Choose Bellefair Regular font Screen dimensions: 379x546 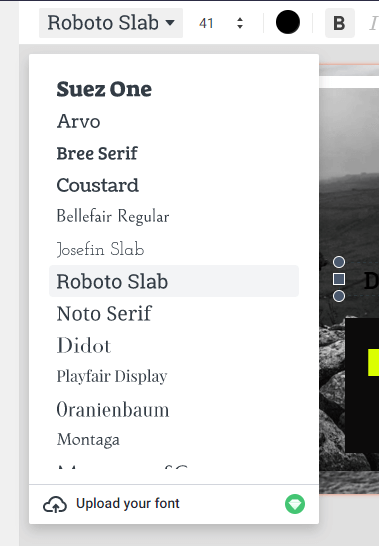tap(113, 216)
